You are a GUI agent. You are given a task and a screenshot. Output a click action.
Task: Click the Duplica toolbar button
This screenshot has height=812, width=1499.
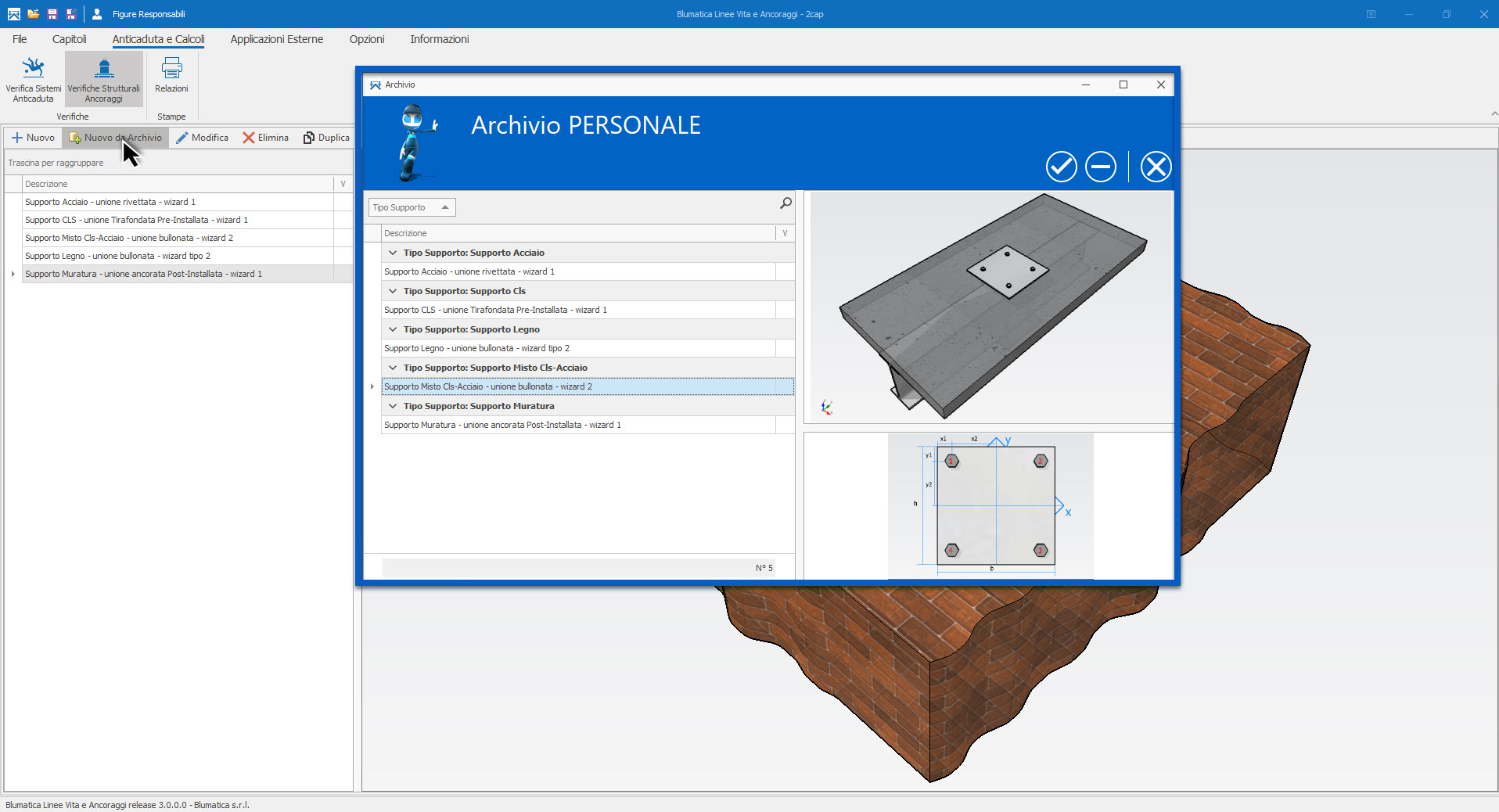[x=326, y=138]
